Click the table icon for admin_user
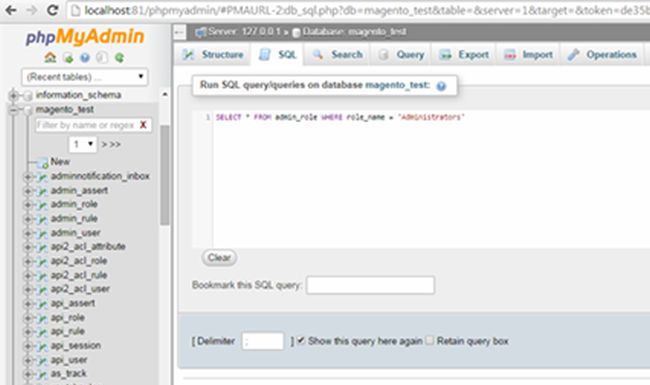This screenshot has height=385, width=650. (x=42, y=233)
